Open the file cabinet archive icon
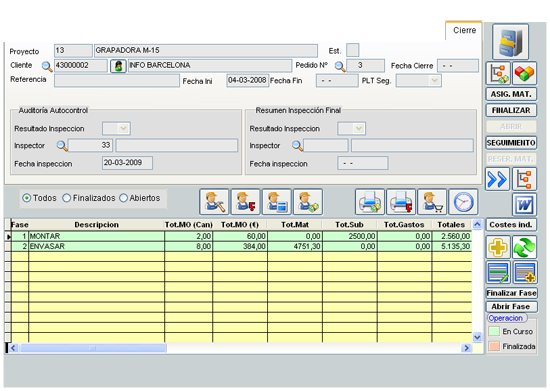The height and width of the screenshot is (391, 550). tap(510, 42)
